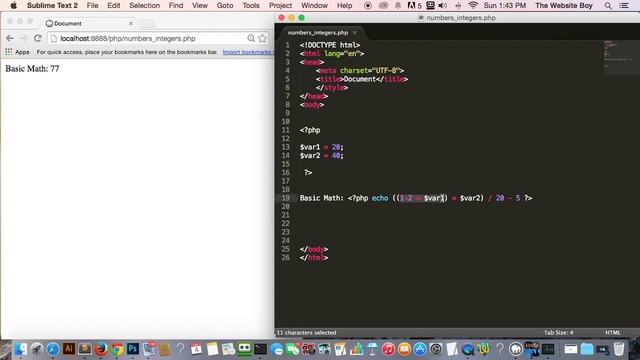This screenshot has height=360, width=640.
Task: Go back in the Chrome browser
Action: [10, 38]
